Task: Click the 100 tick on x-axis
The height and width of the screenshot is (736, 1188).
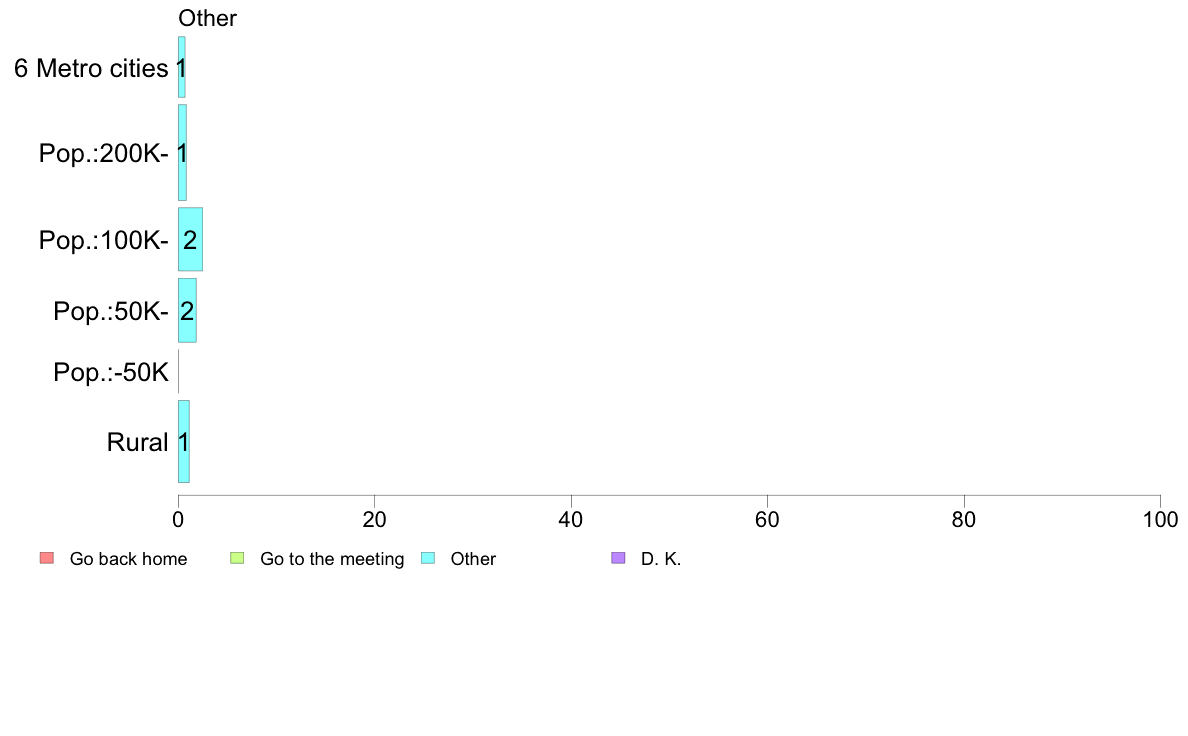Action: 1160,519
